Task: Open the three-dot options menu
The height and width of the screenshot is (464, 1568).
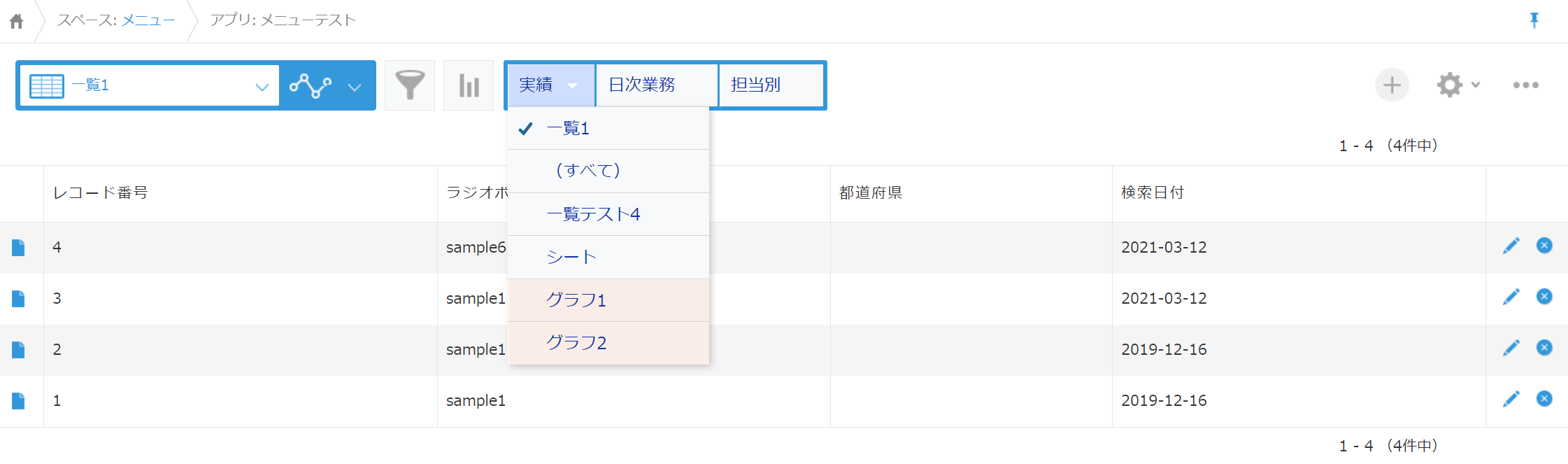Action: 1525,85
